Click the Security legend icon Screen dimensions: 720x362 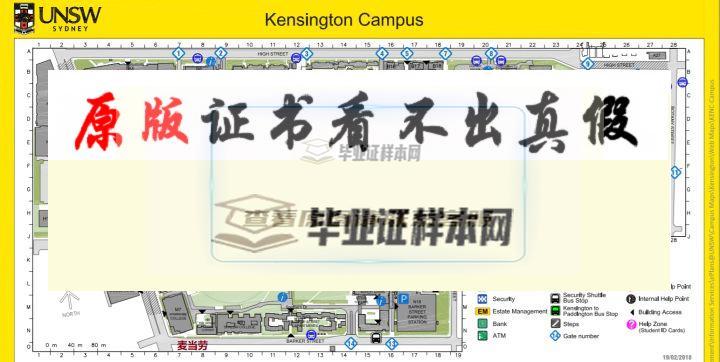(482, 299)
